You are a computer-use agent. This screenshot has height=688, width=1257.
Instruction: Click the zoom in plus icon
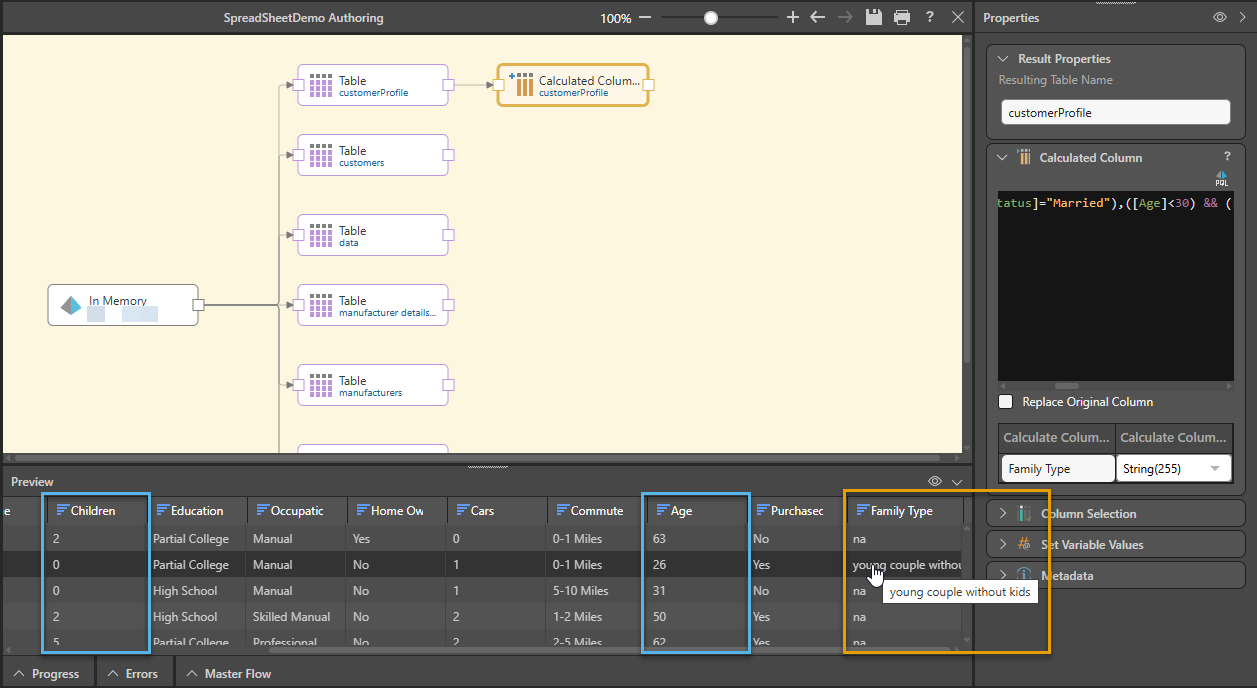(793, 17)
